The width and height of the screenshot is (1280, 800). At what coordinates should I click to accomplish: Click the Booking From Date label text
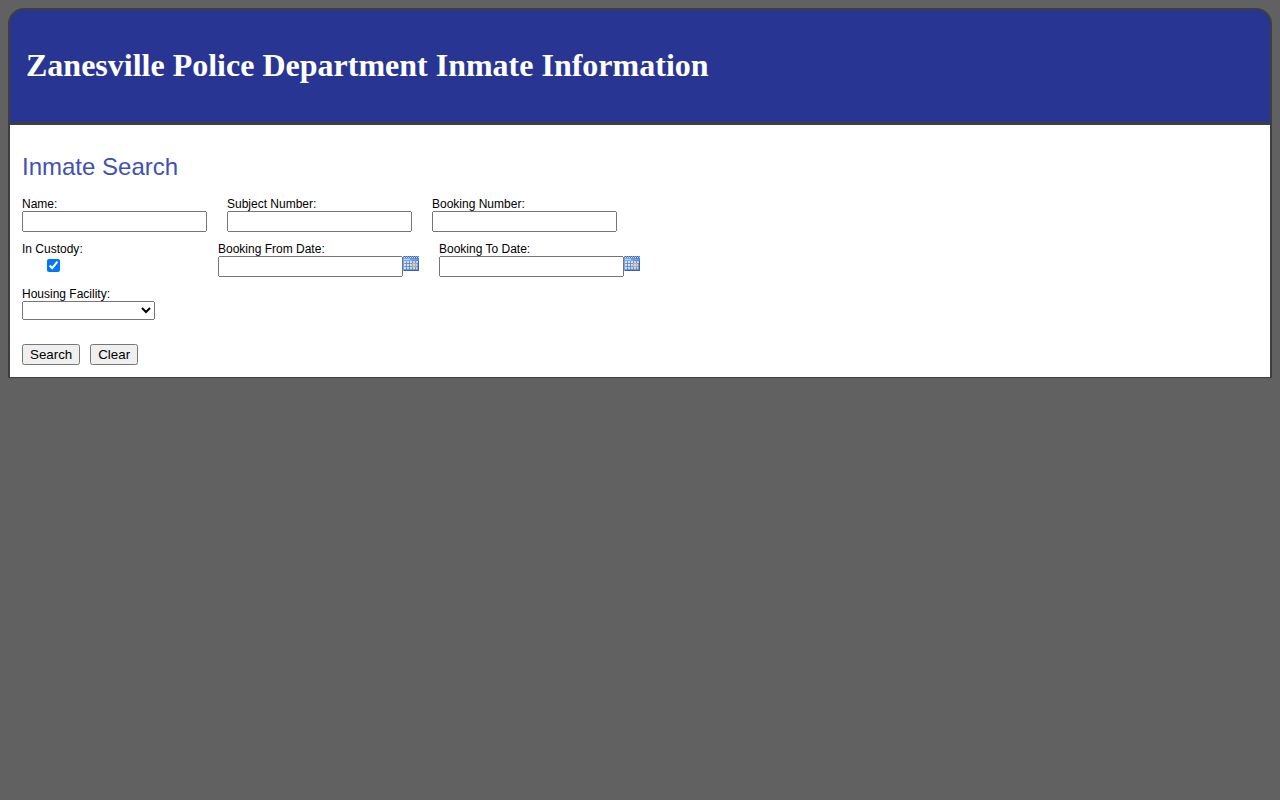click(x=271, y=249)
